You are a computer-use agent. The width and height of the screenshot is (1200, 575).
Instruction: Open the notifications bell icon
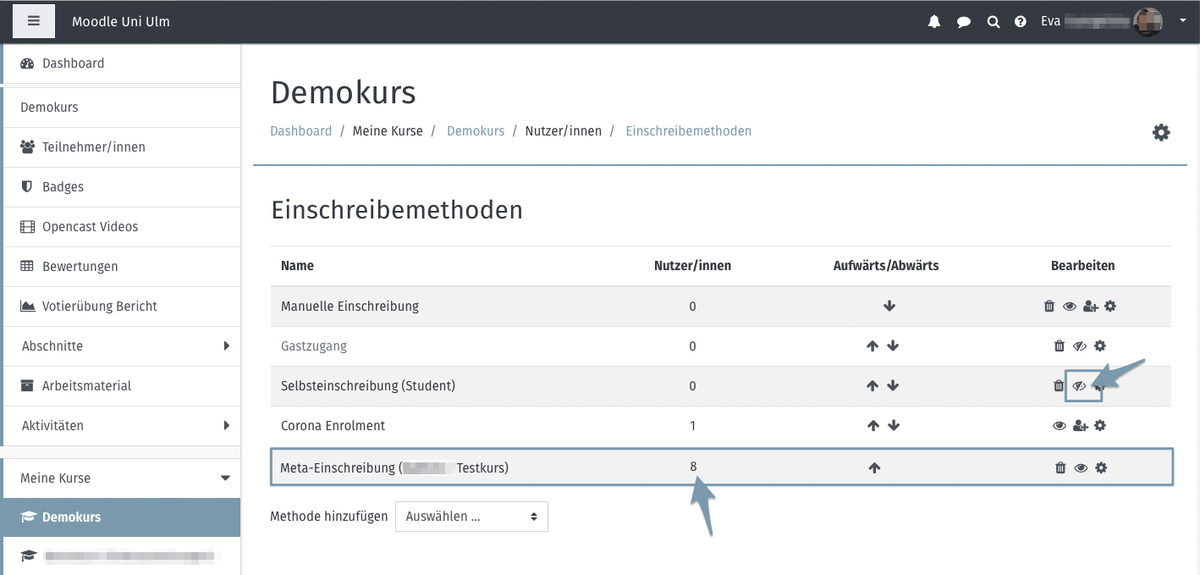934,21
